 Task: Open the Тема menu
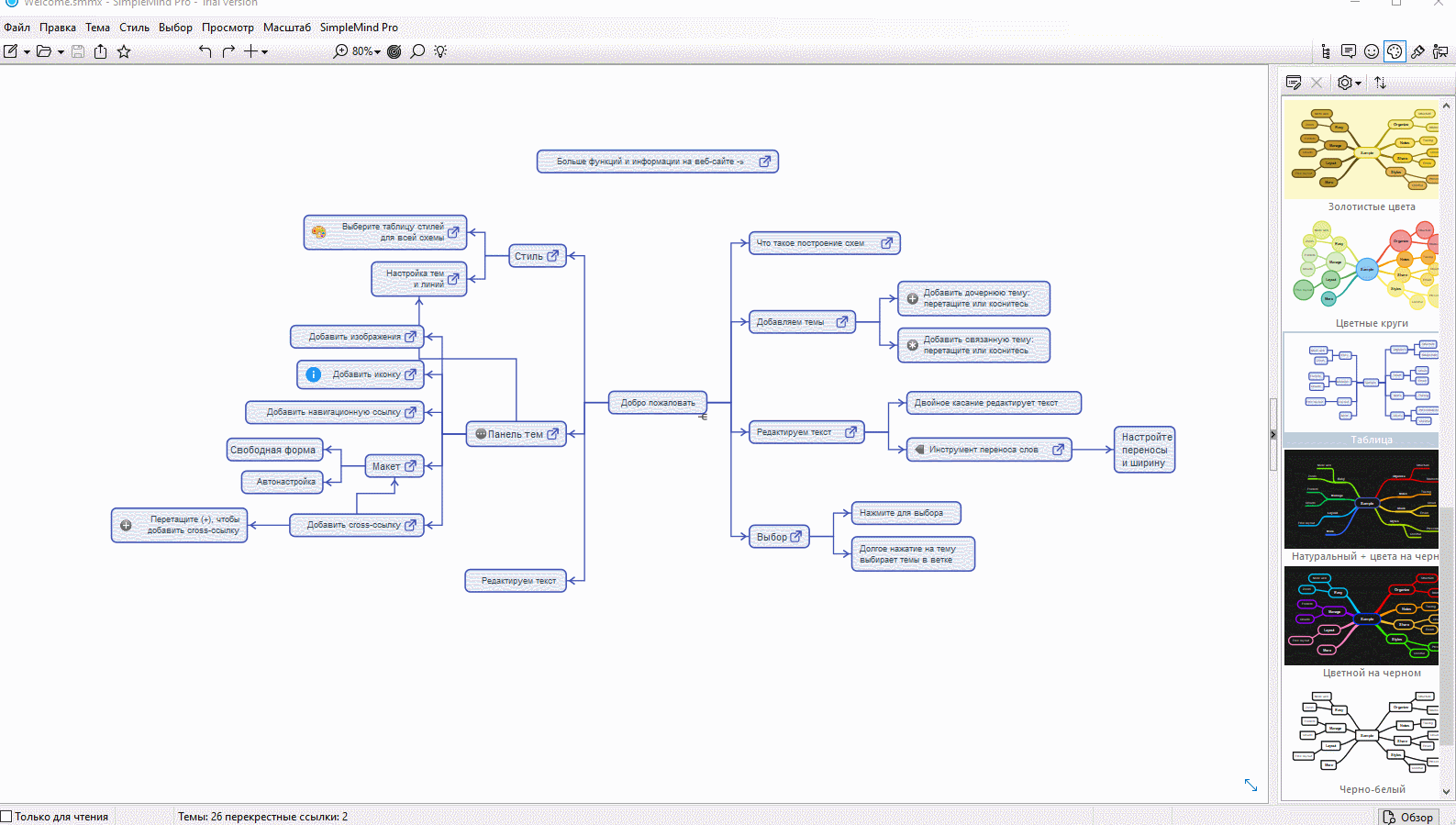[x=98, y=28]
